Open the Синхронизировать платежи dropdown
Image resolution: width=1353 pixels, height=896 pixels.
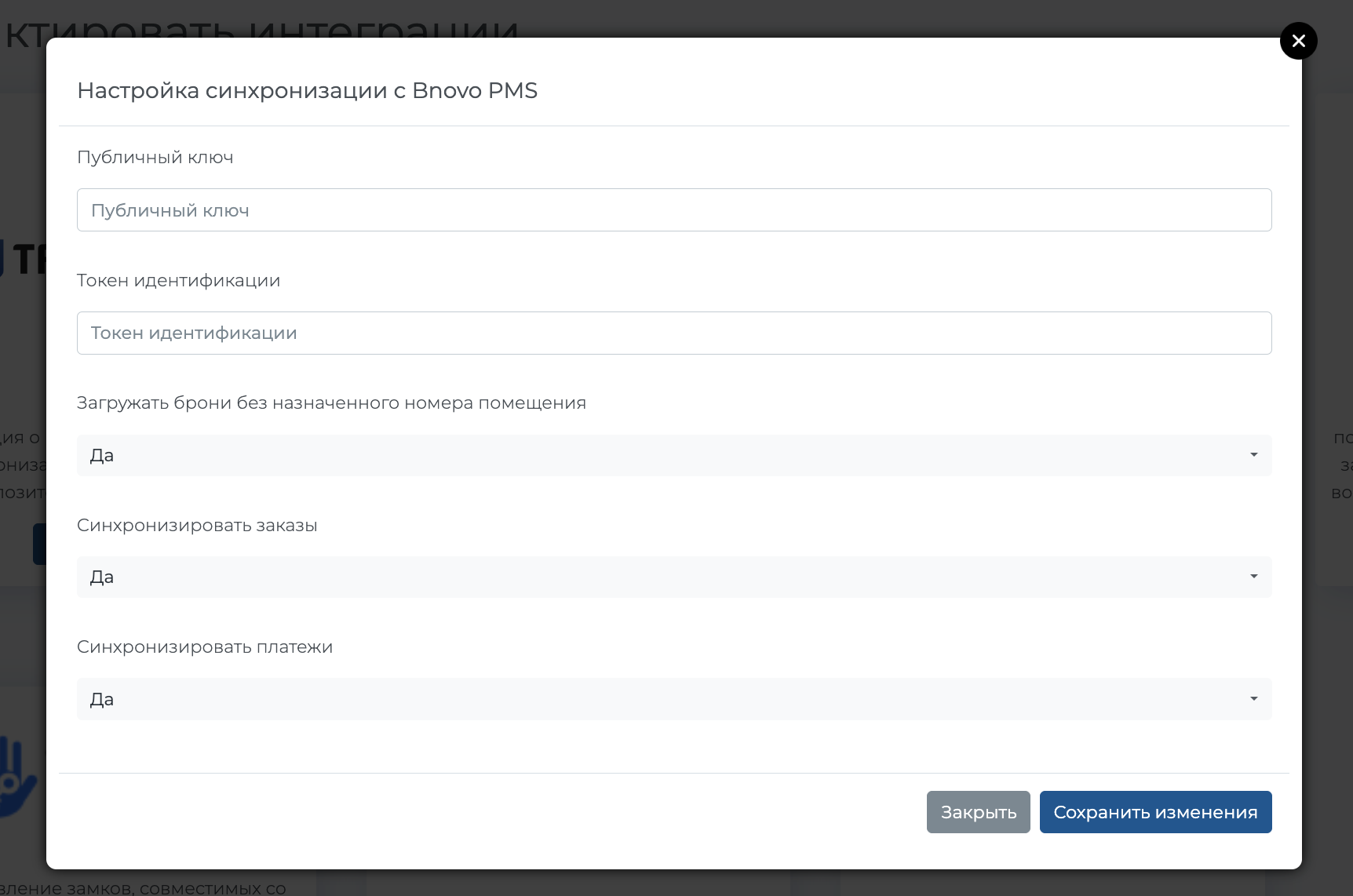674,699
